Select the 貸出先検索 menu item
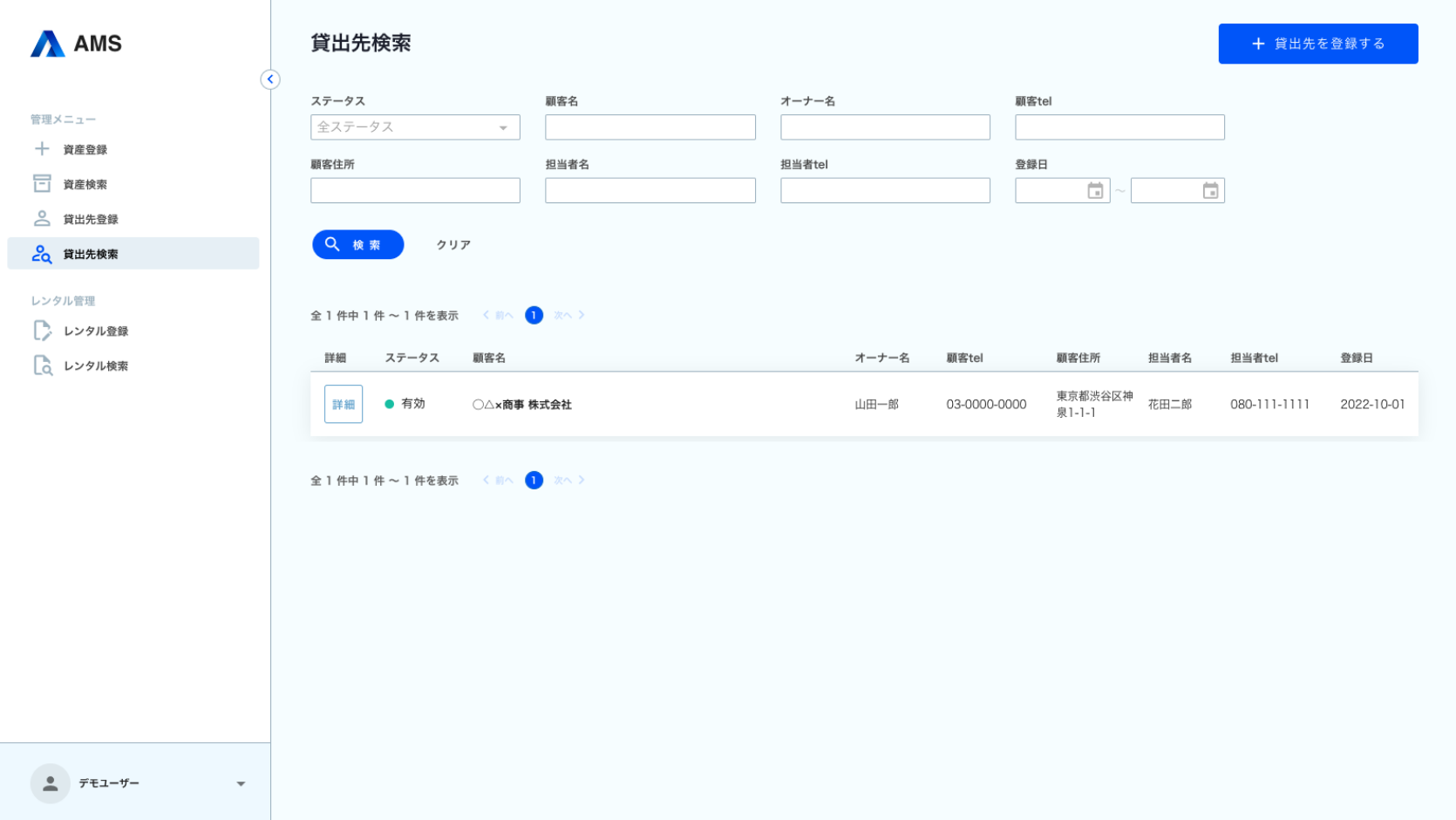1456x820 pixels. 133,254
